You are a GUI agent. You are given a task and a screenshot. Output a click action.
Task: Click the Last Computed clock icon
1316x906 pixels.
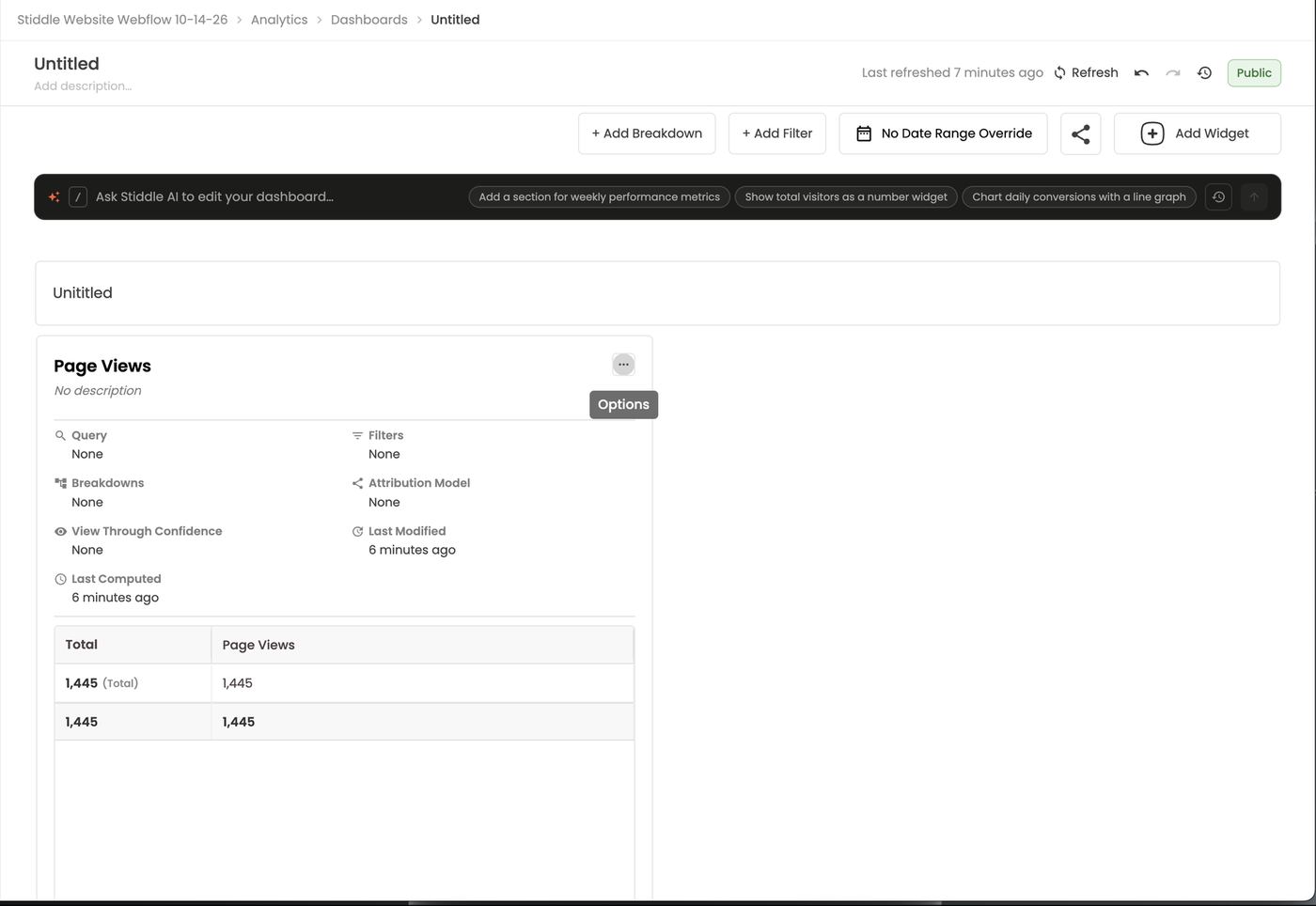click(x=60, y=579)
